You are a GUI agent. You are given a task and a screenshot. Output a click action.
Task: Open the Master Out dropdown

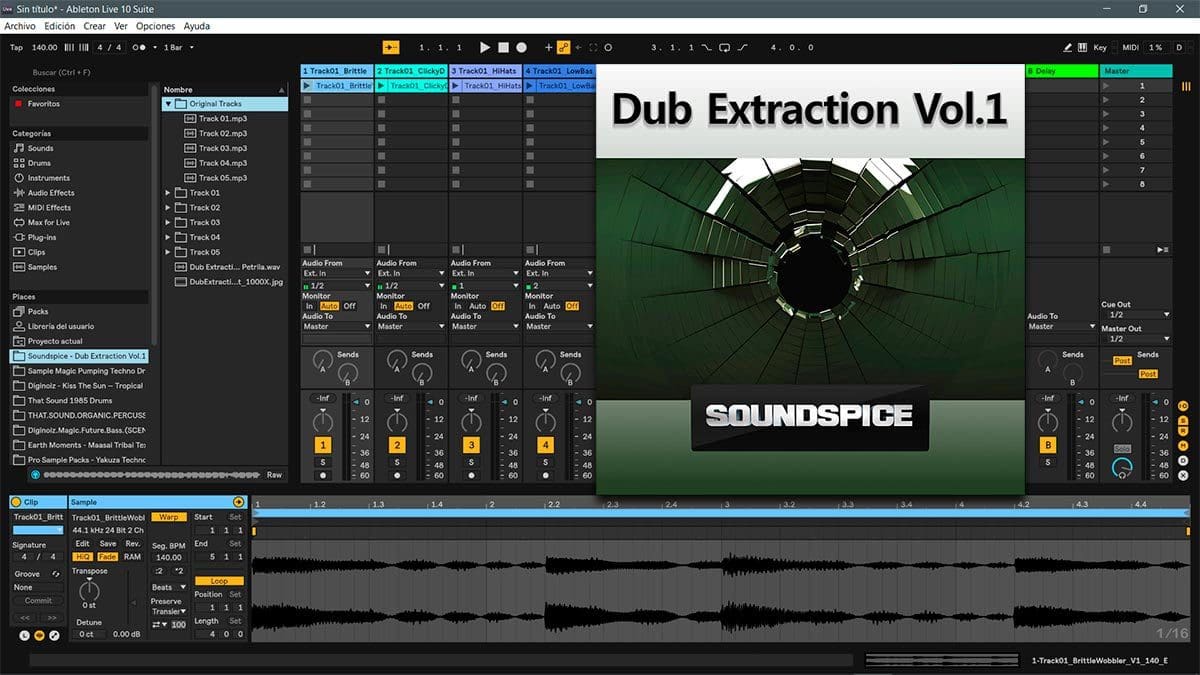pos(1135,339)
